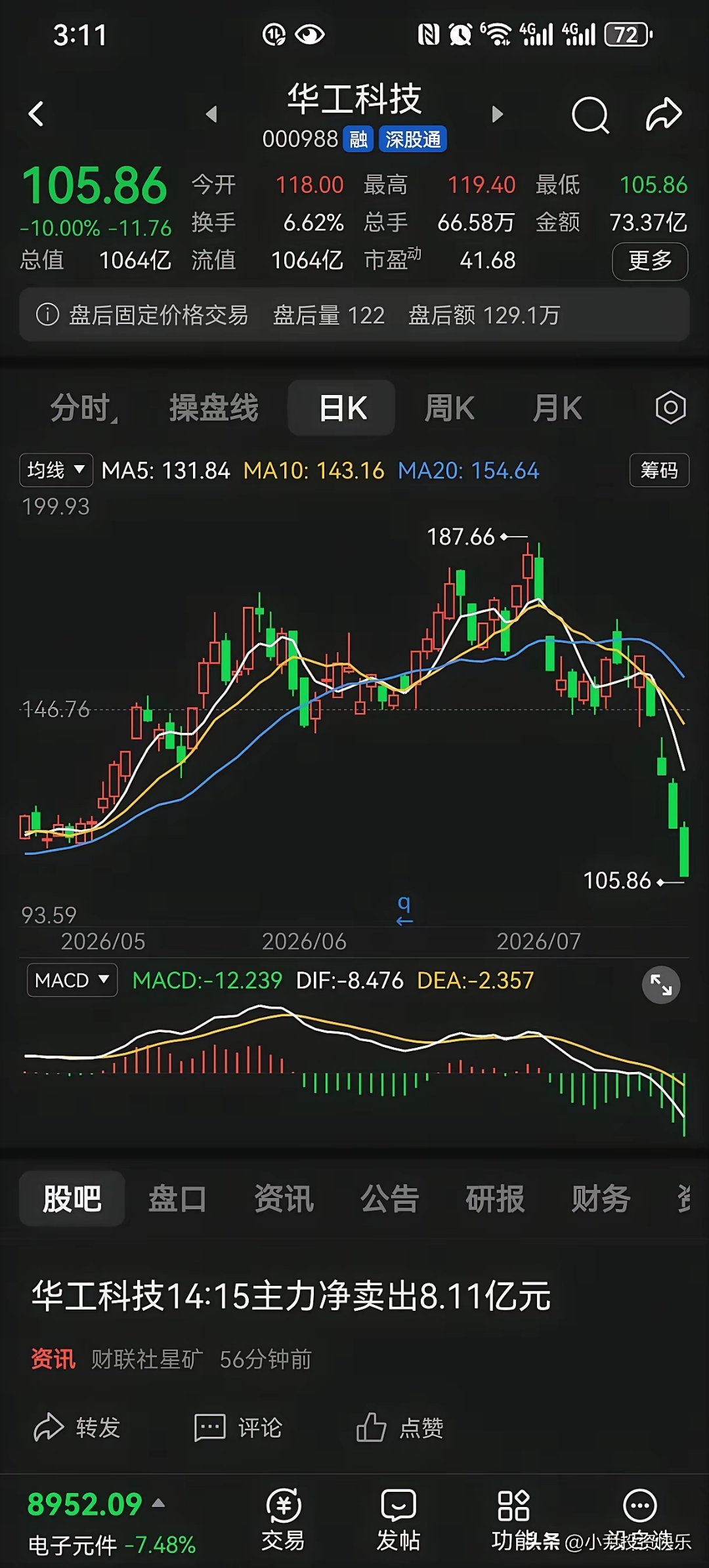709x1568 pixels.
Task: Tap the 华工科技 stock title
Action: pyautogui.click(x=354, y=98)
